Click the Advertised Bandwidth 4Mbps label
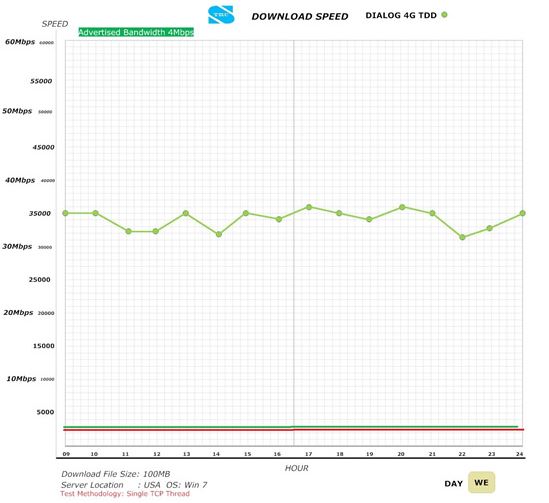This screenshot has height=503, width=549. (x=136, y=32)
